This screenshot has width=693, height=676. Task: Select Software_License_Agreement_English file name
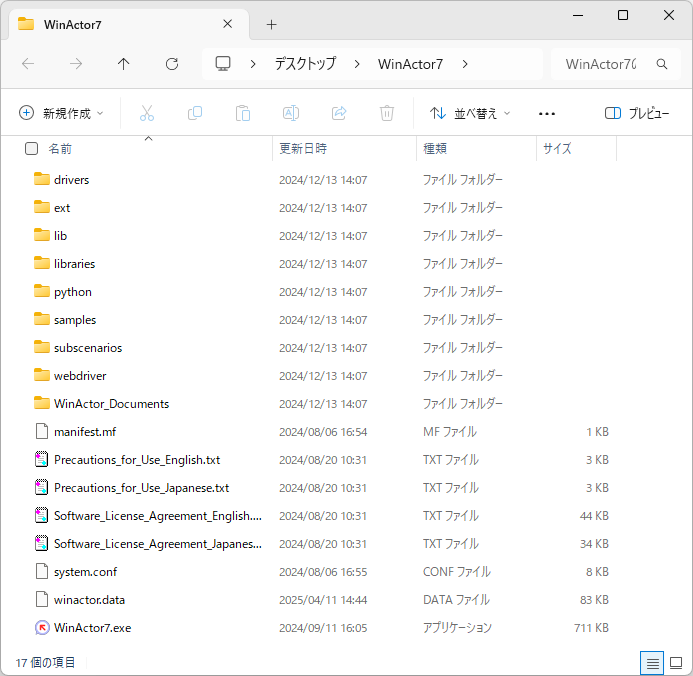[x=158, y=516]
